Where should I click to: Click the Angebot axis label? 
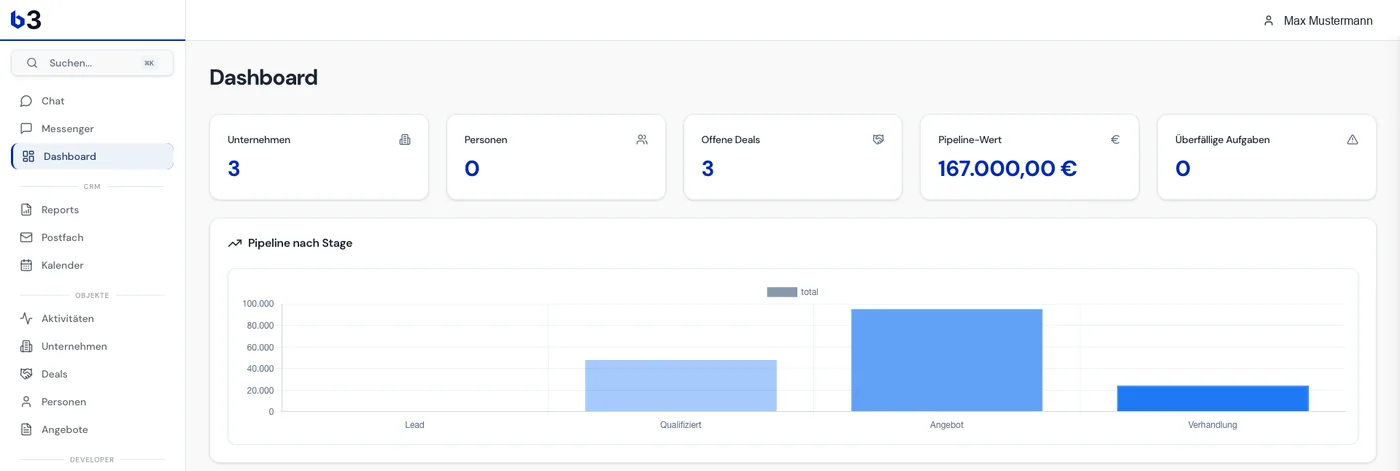point(947,425)
